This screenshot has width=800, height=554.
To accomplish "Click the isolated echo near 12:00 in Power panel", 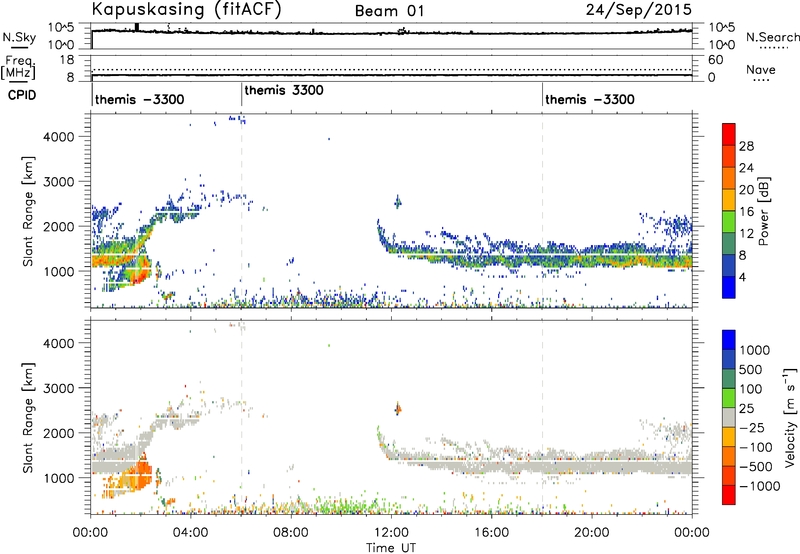I will (398, 202).
